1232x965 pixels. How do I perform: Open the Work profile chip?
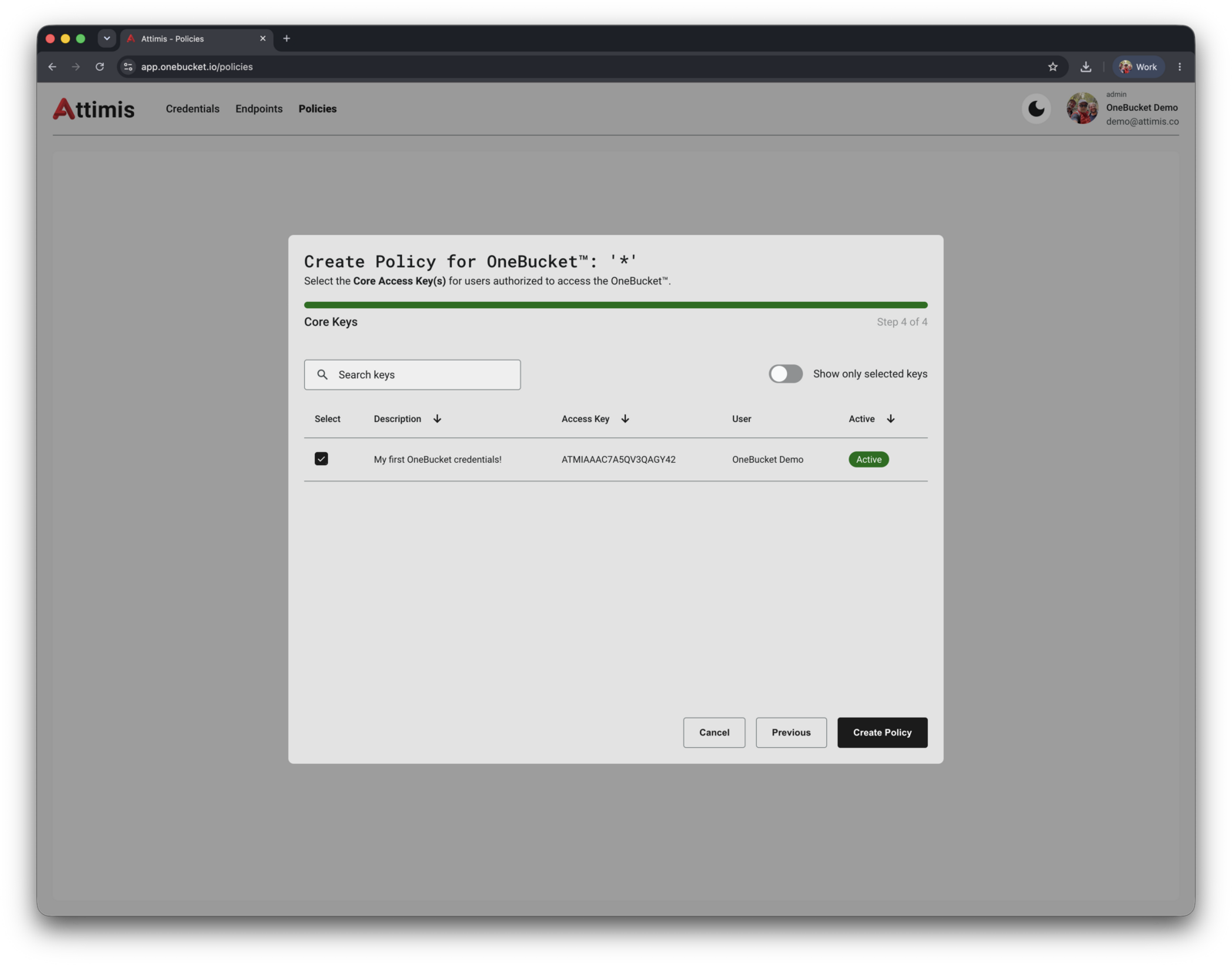coord(1138,67)
